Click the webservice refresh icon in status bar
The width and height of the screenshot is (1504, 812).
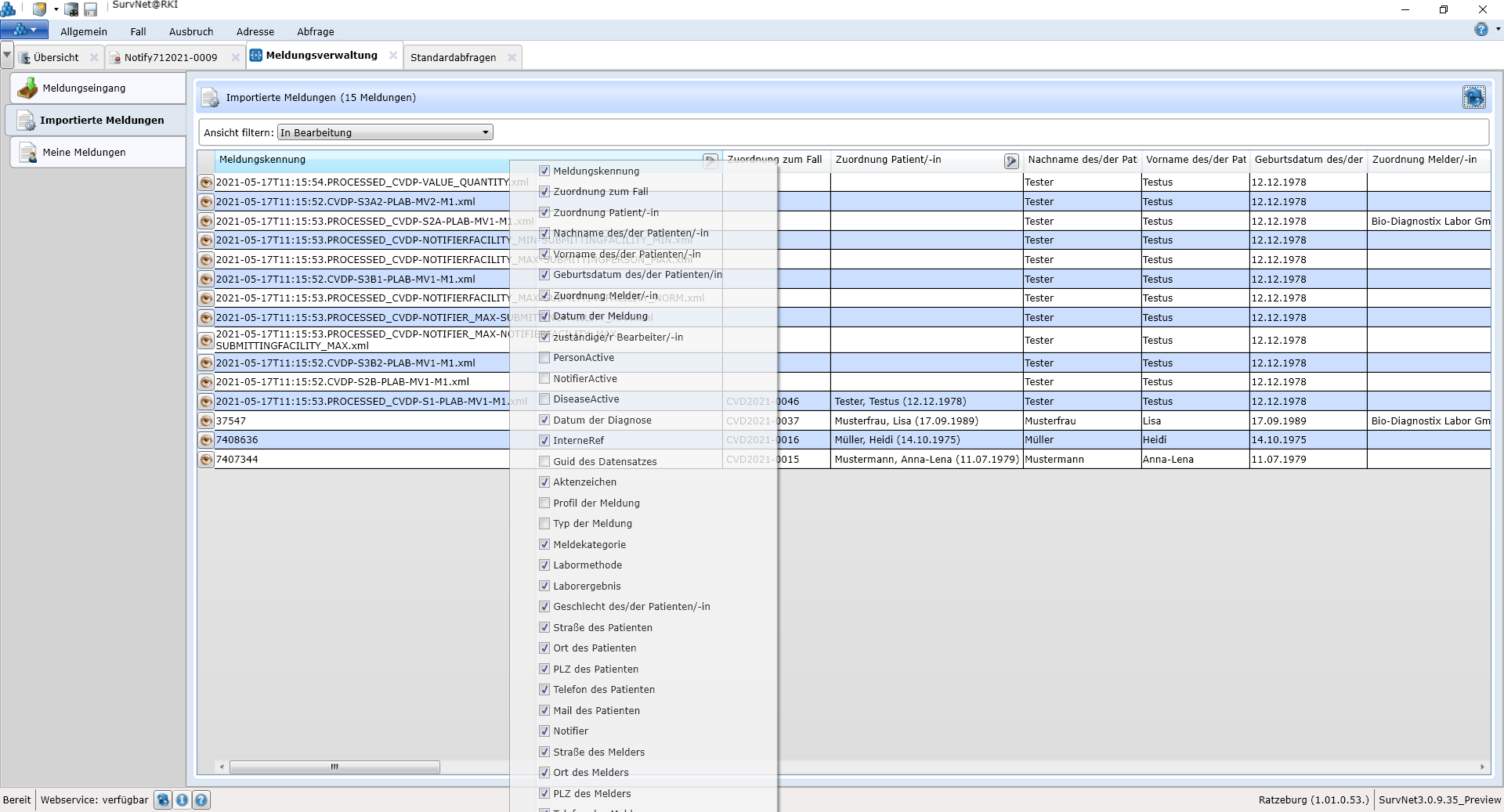coord(163,799)
